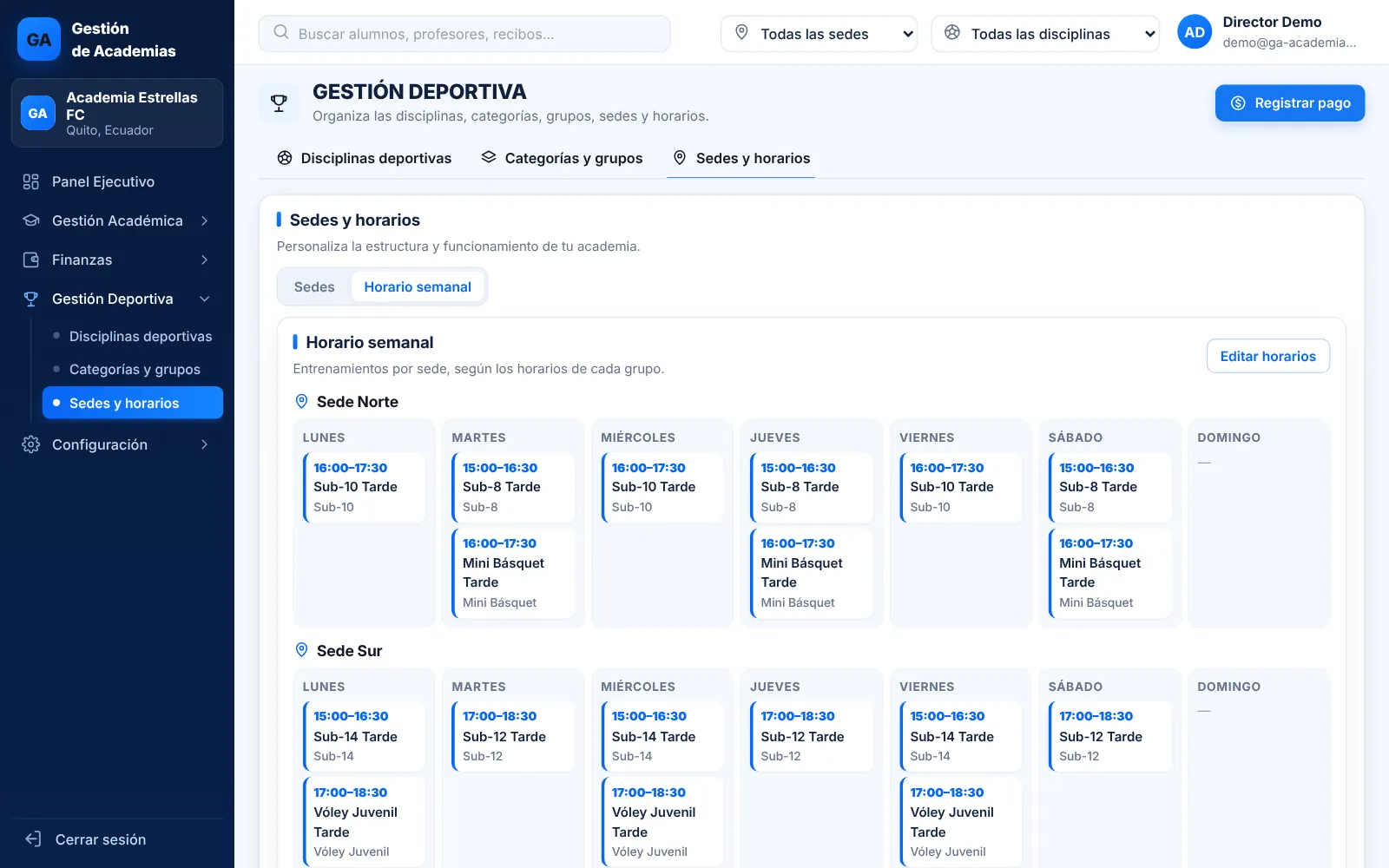Open the Panel Ejecutivo menu item
Viewport: 1389px width, 868px height.
(117, 181)
